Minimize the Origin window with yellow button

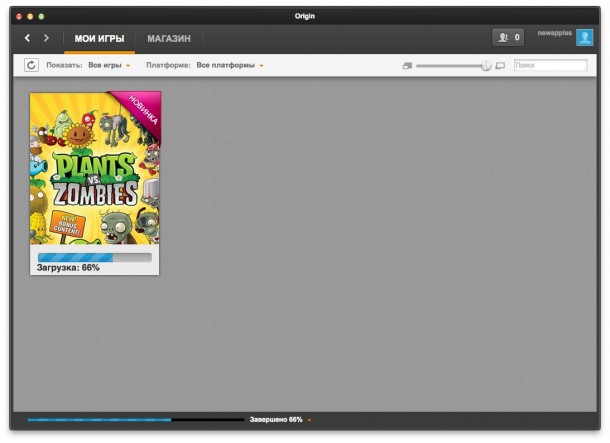pyautogui.click(x=30, y=16)
